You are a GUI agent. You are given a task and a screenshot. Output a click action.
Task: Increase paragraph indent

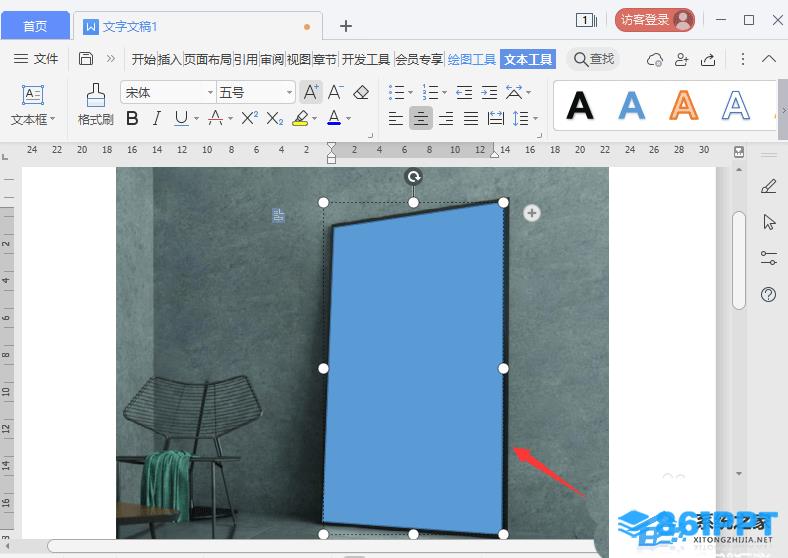point(489,92)
